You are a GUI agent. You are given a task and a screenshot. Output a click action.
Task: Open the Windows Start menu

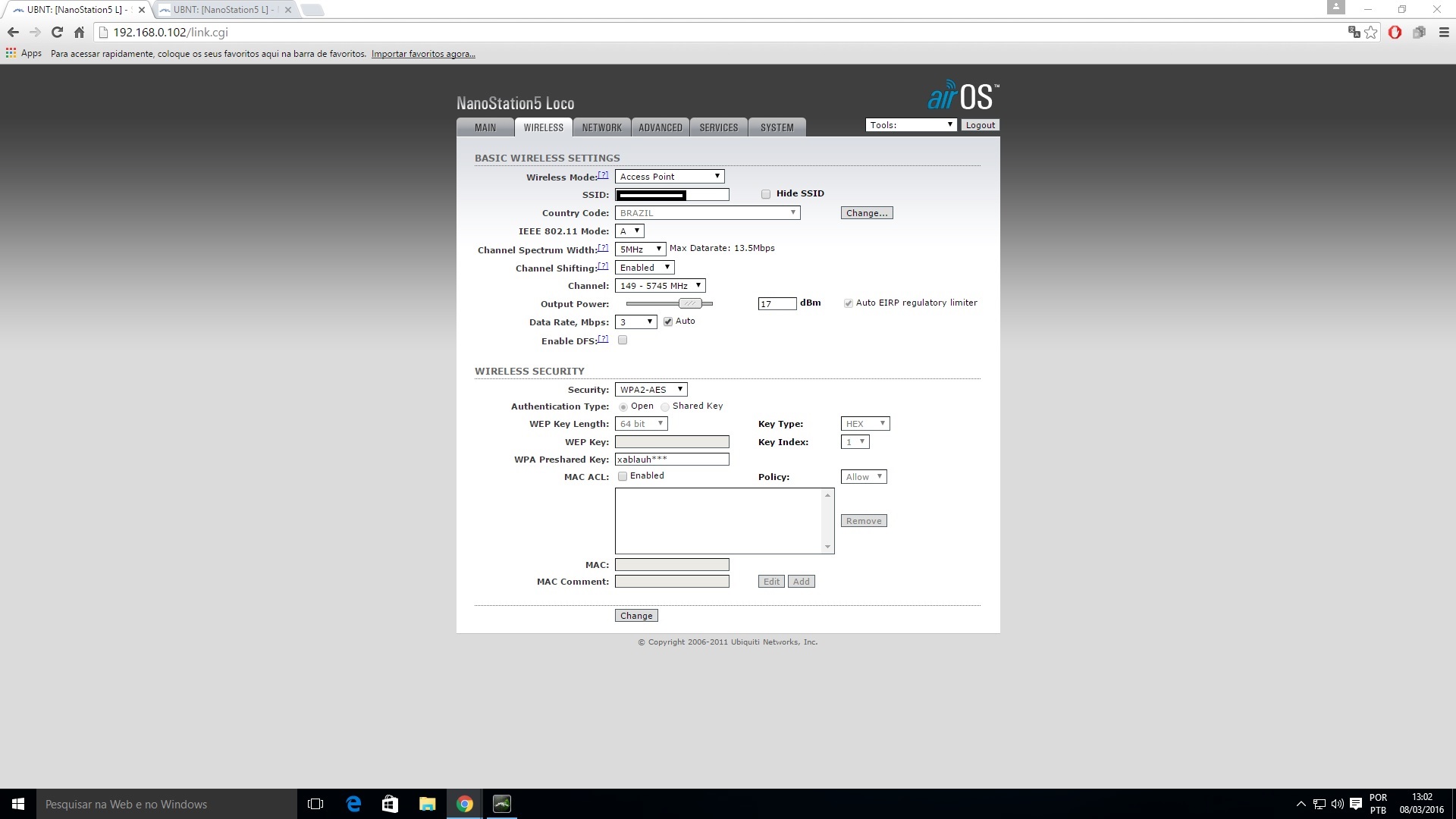[18, 804]
